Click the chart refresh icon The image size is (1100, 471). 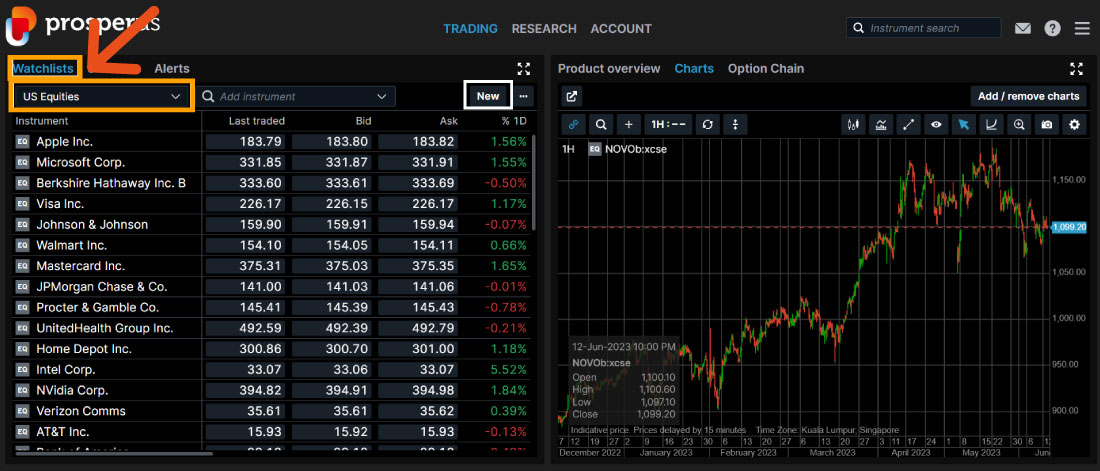[707, 124]
